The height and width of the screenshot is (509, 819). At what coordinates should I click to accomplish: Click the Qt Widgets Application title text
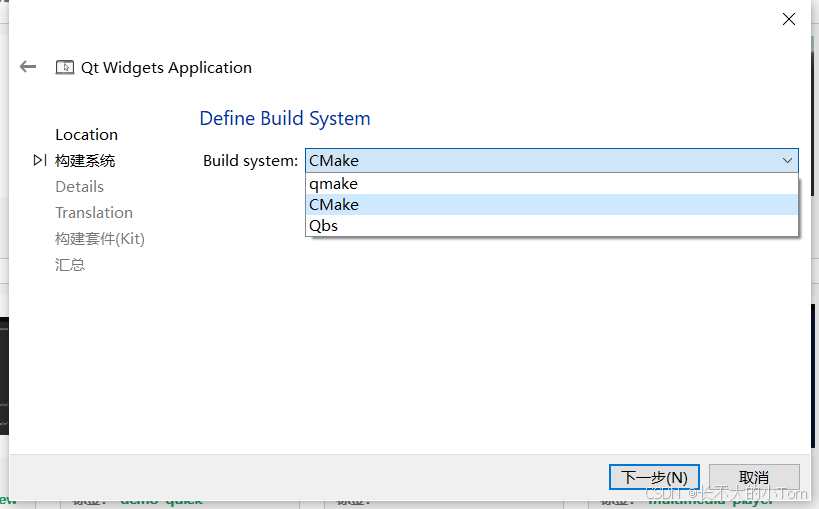coord(166,68)
